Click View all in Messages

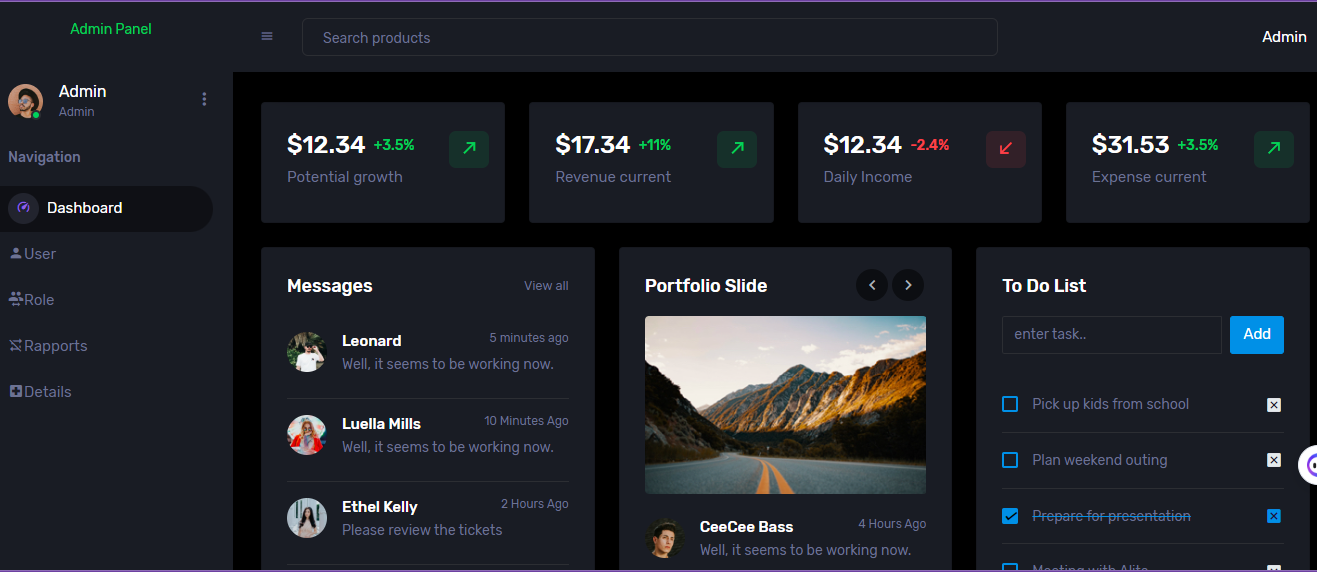(546, 286)
